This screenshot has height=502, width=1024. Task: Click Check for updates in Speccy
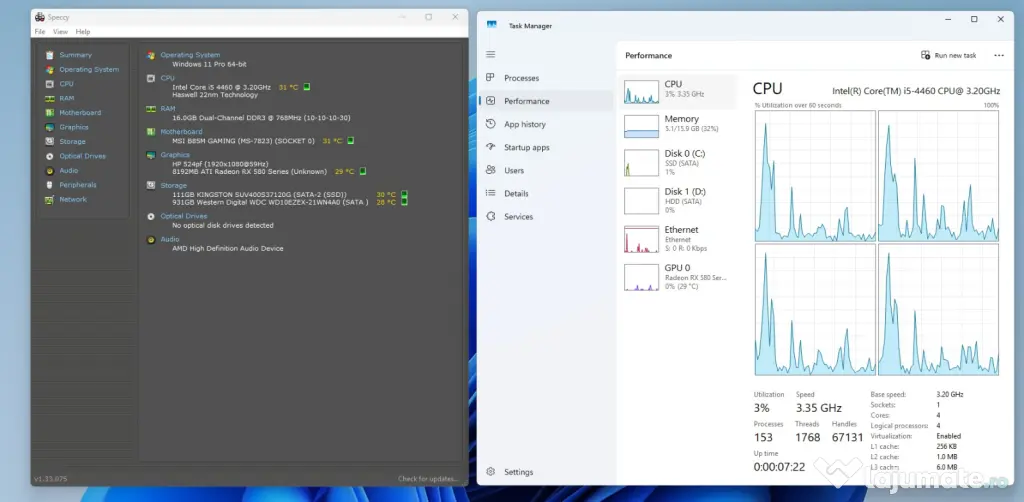[428, 478]
